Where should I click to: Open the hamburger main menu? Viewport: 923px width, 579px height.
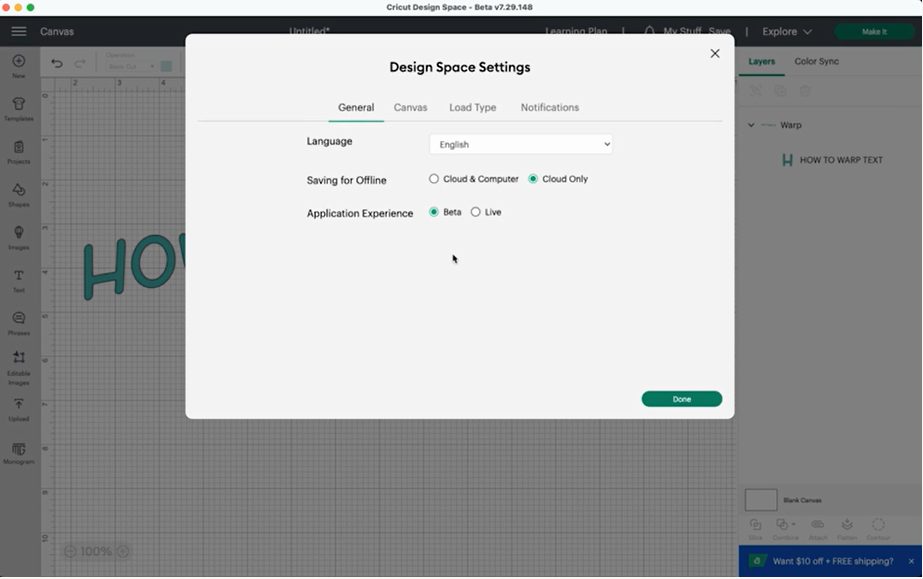coord(19,31)
